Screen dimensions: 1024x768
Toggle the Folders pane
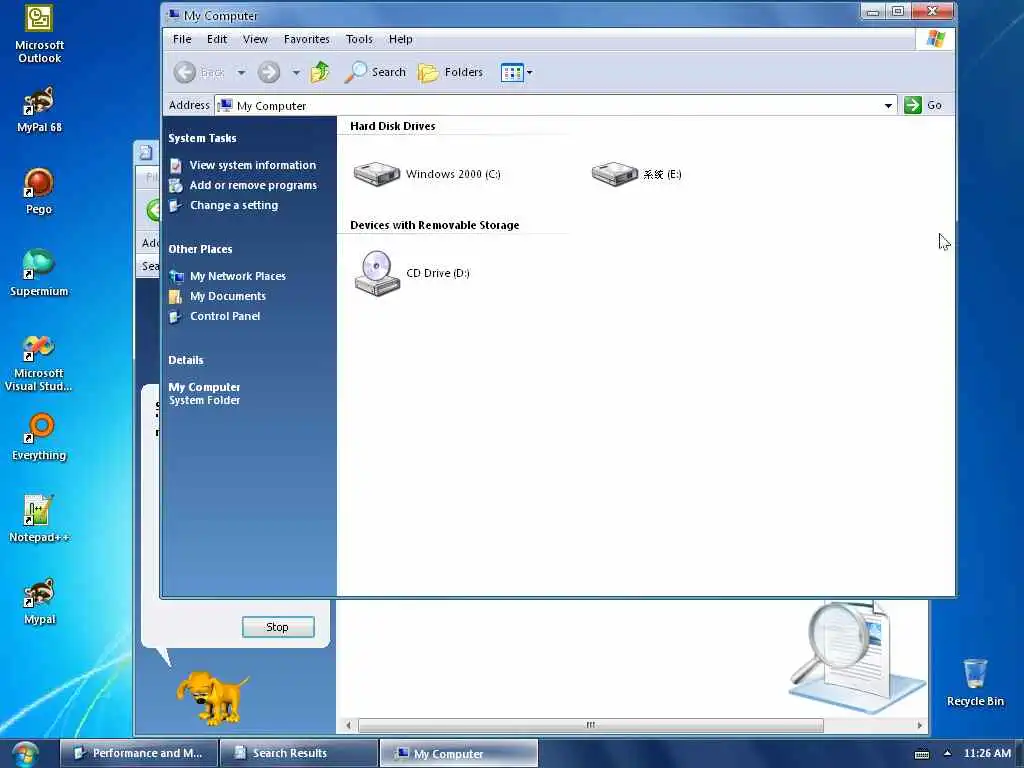click(451, 72)
